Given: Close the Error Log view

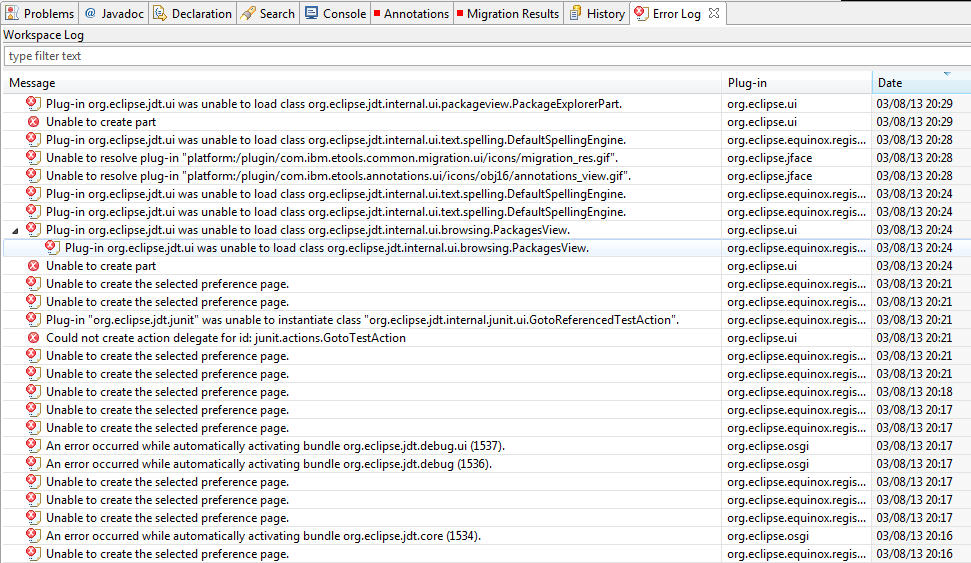Looking at the screenshot, I should click(714, 13).
